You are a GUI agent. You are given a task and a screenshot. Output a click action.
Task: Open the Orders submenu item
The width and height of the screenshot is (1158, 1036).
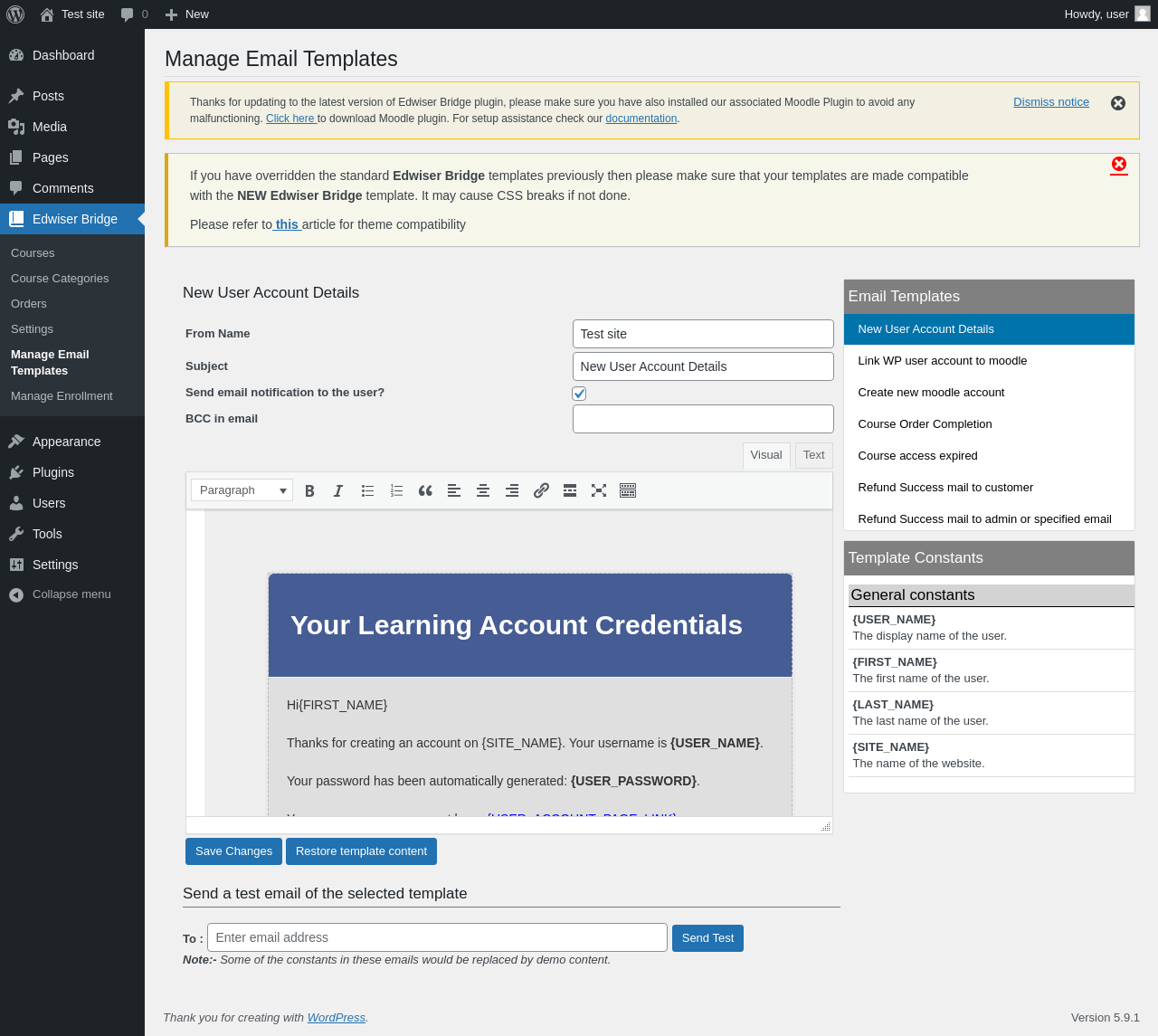point(29,304)
